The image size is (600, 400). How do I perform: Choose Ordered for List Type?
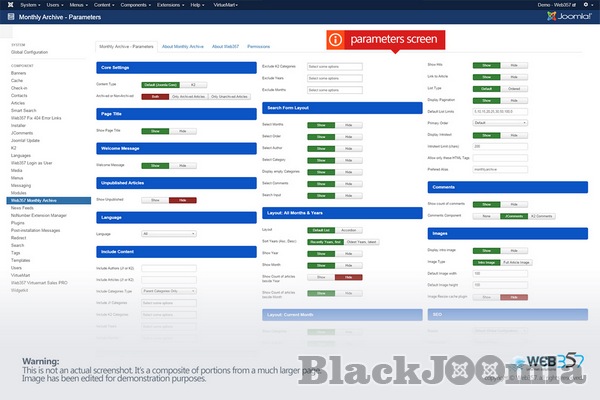click(513, 87)
